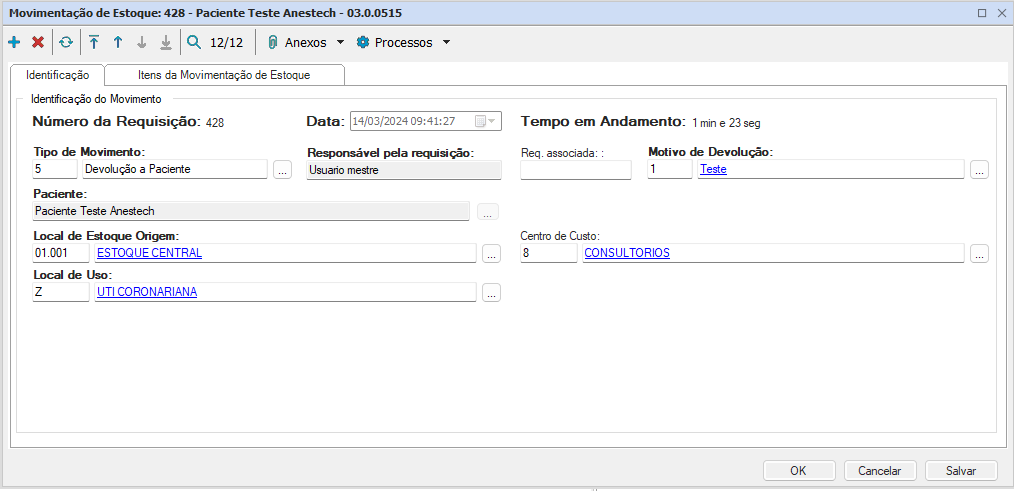Expand the Anexos dropdown arrow
The width and height of the screenshot is (1014, 494).
click(340, 43)
